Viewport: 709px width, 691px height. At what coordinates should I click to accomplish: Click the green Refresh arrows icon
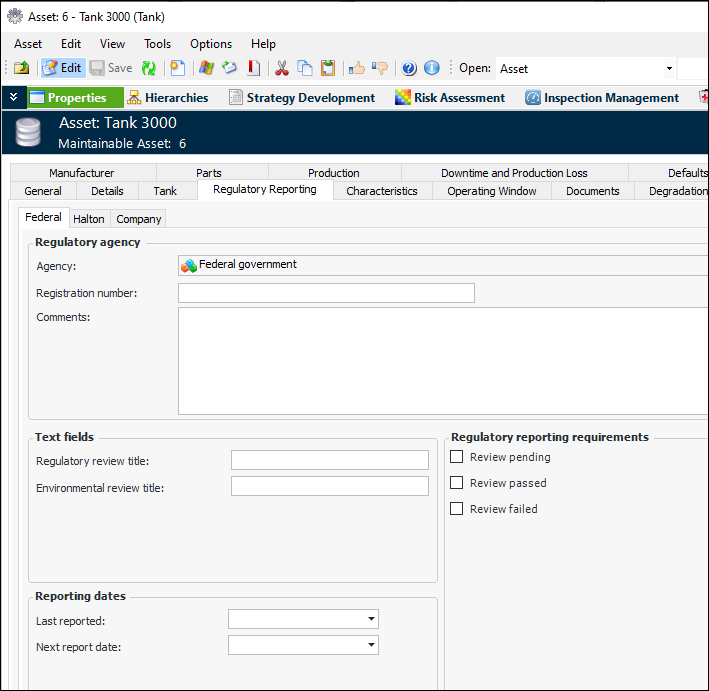click(149, 68)
